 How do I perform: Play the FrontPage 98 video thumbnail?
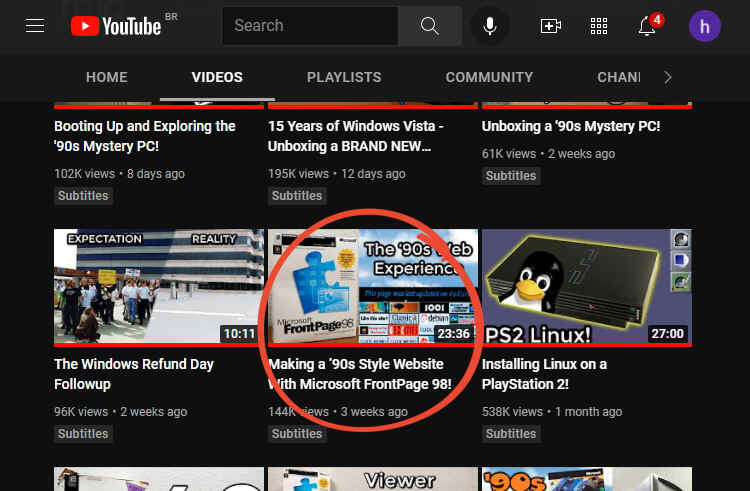[373, 287]
